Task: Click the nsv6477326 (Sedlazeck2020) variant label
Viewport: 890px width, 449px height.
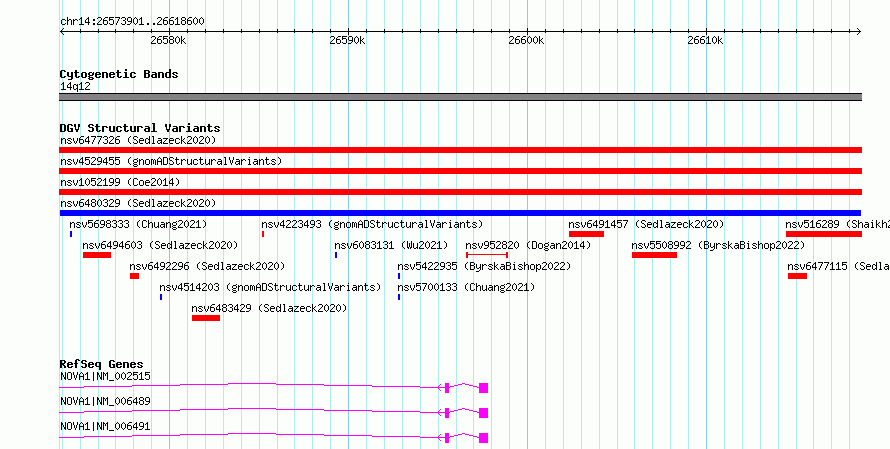Action: point(138,140)
